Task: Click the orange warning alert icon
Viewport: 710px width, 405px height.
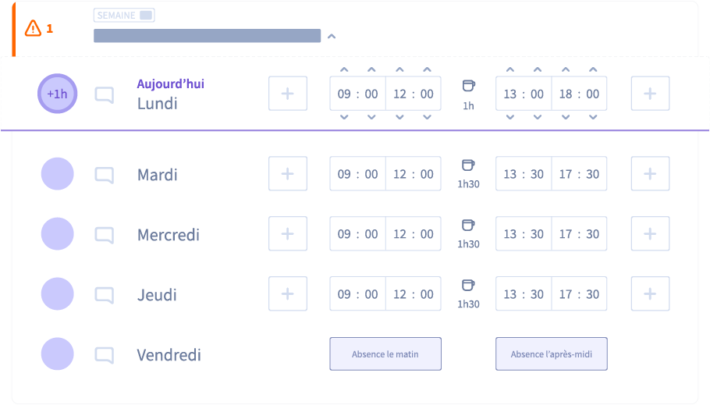Action: tap(34, 28)
